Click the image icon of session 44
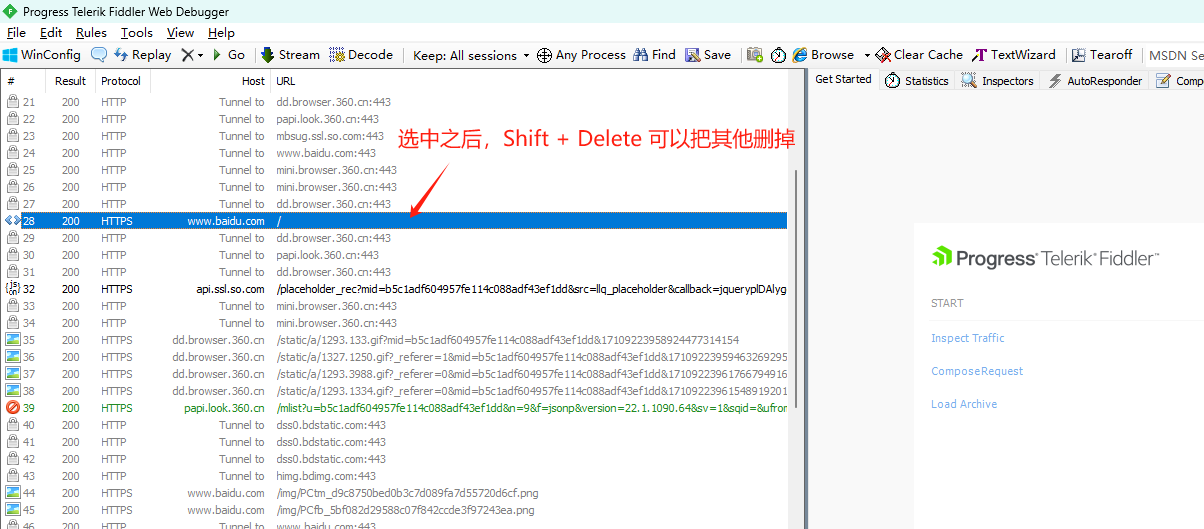Viewport: 1204px width, 529px height. [x=12, y=493]
